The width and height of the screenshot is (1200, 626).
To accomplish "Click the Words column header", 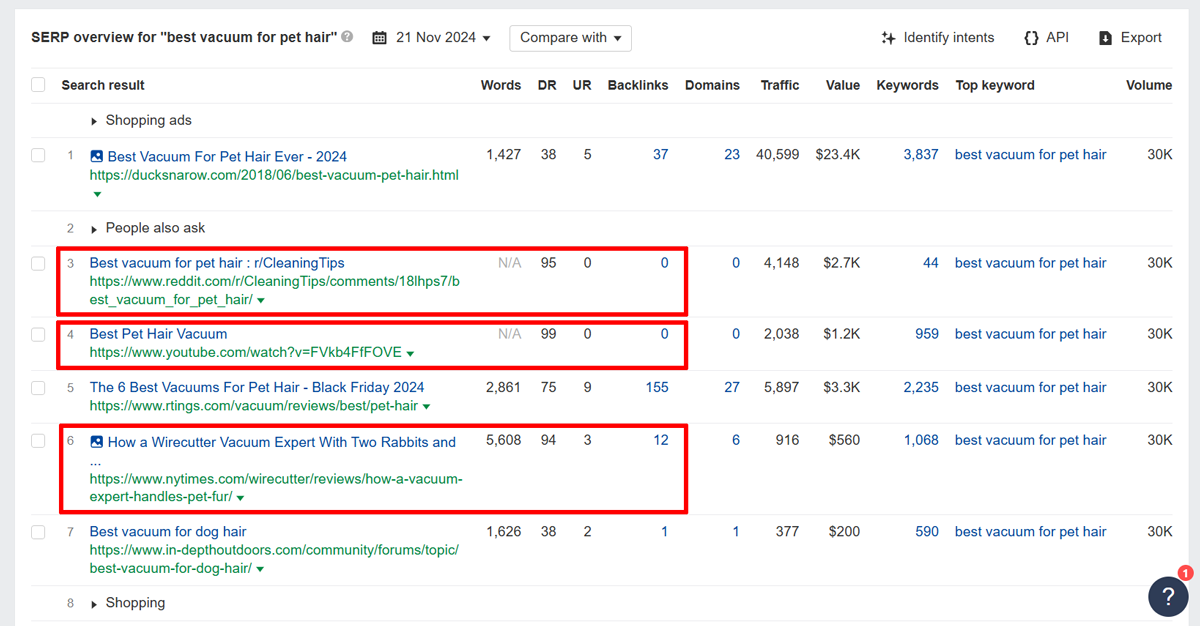I will (501, 85).
